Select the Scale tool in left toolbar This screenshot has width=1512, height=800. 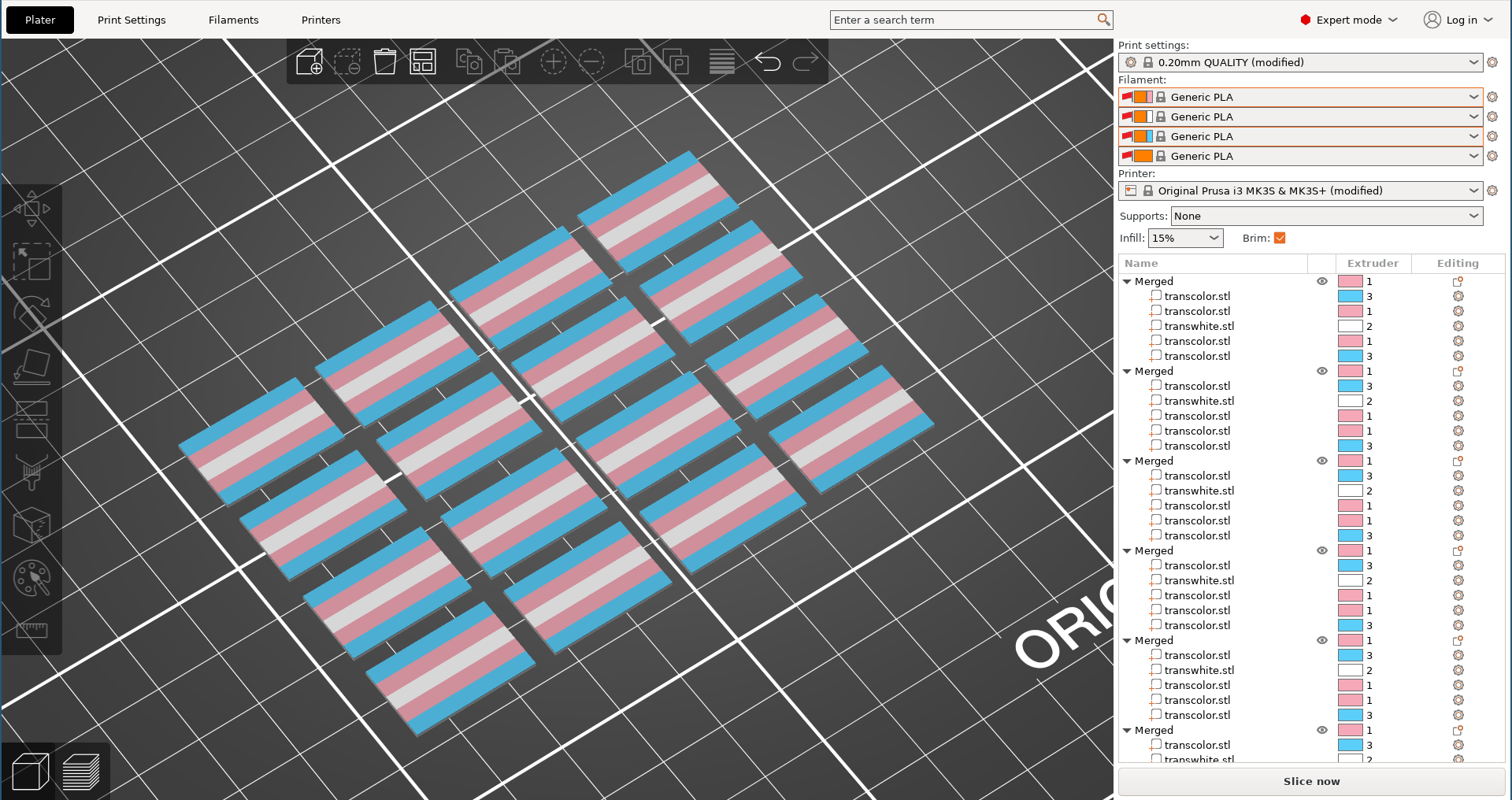[31, 261]
